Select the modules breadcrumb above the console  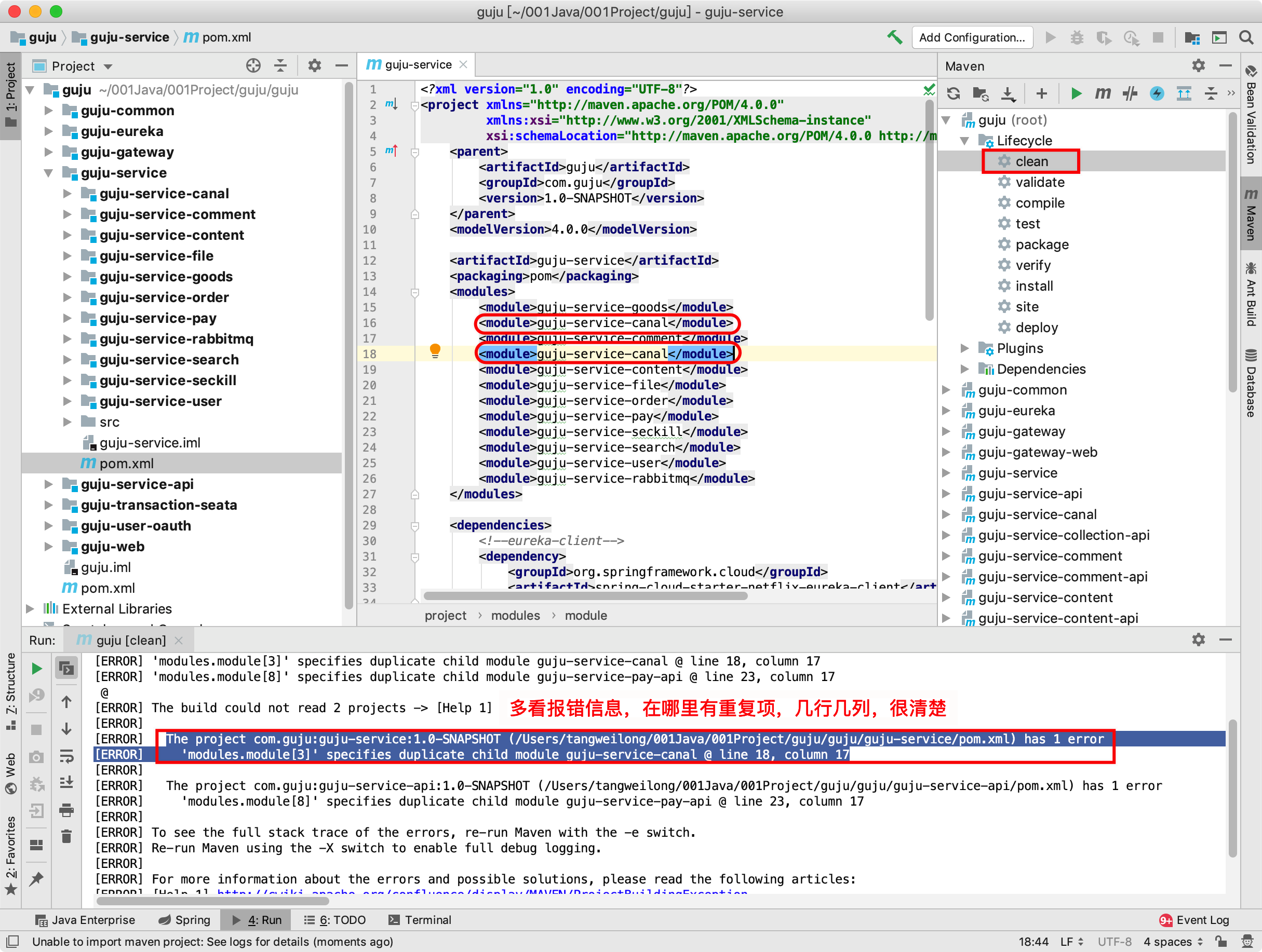515,616
